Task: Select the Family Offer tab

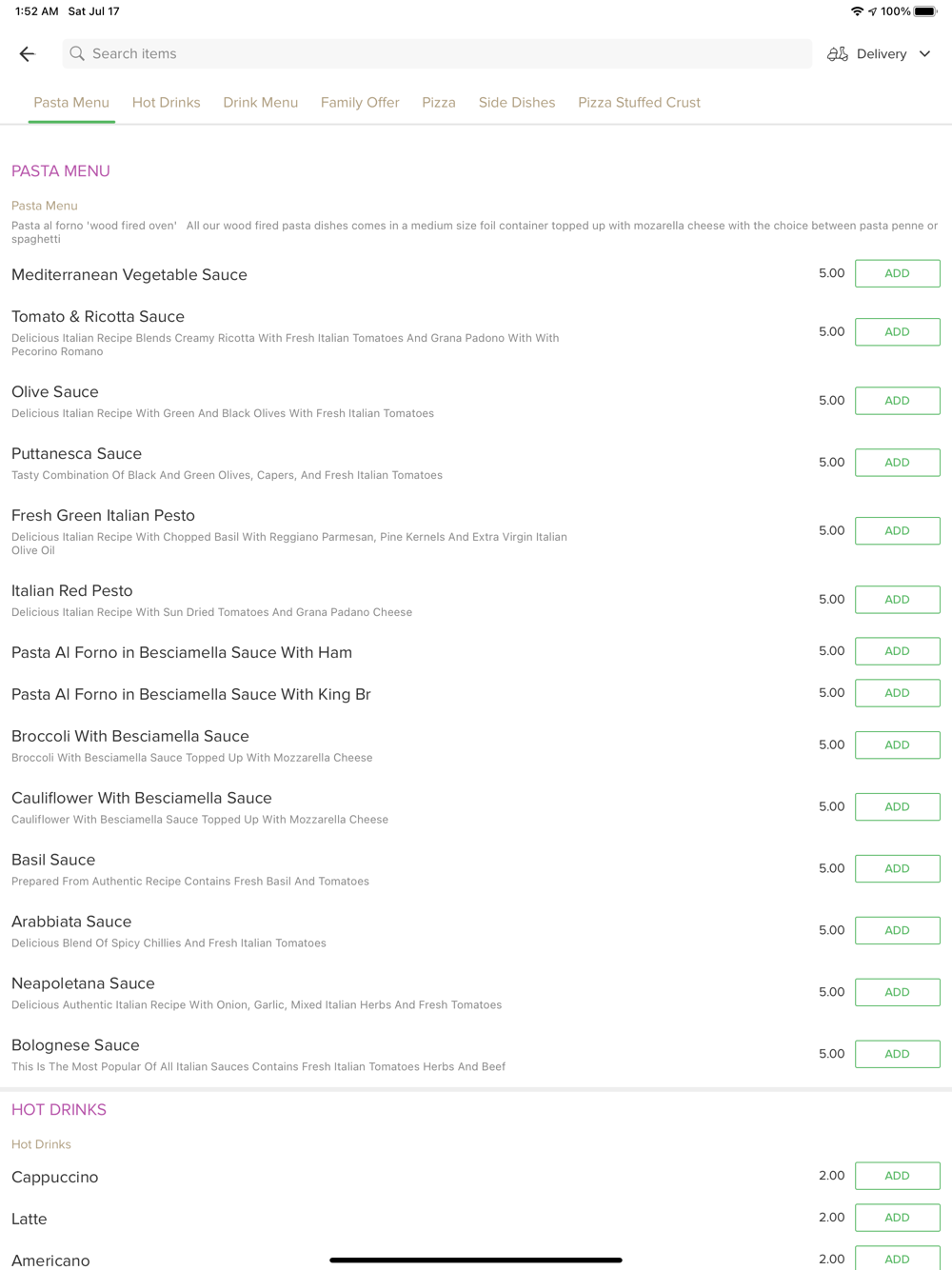Action: pos(360,103)
